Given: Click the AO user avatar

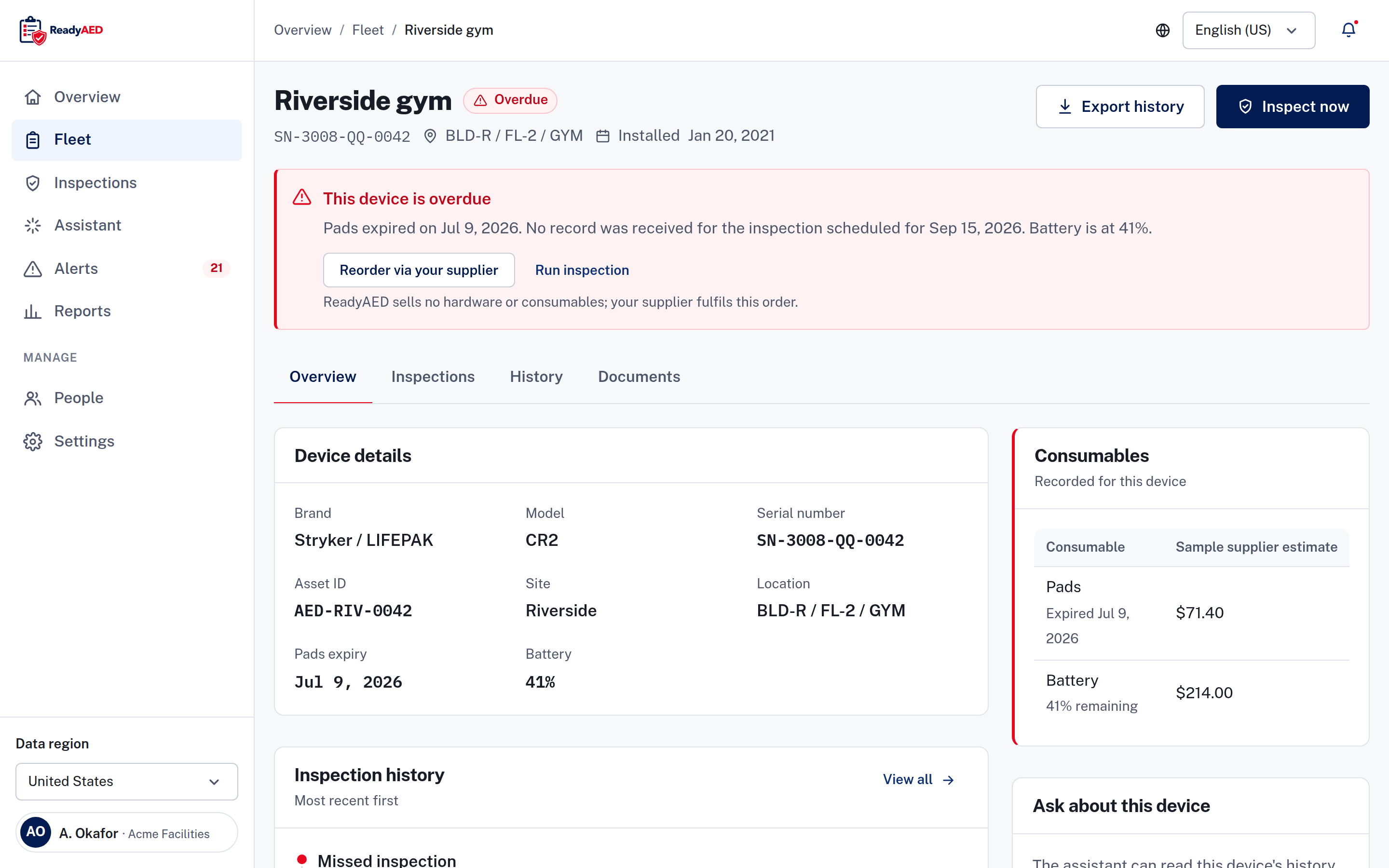Looking at the screenshot, I should tap(36, 832).
